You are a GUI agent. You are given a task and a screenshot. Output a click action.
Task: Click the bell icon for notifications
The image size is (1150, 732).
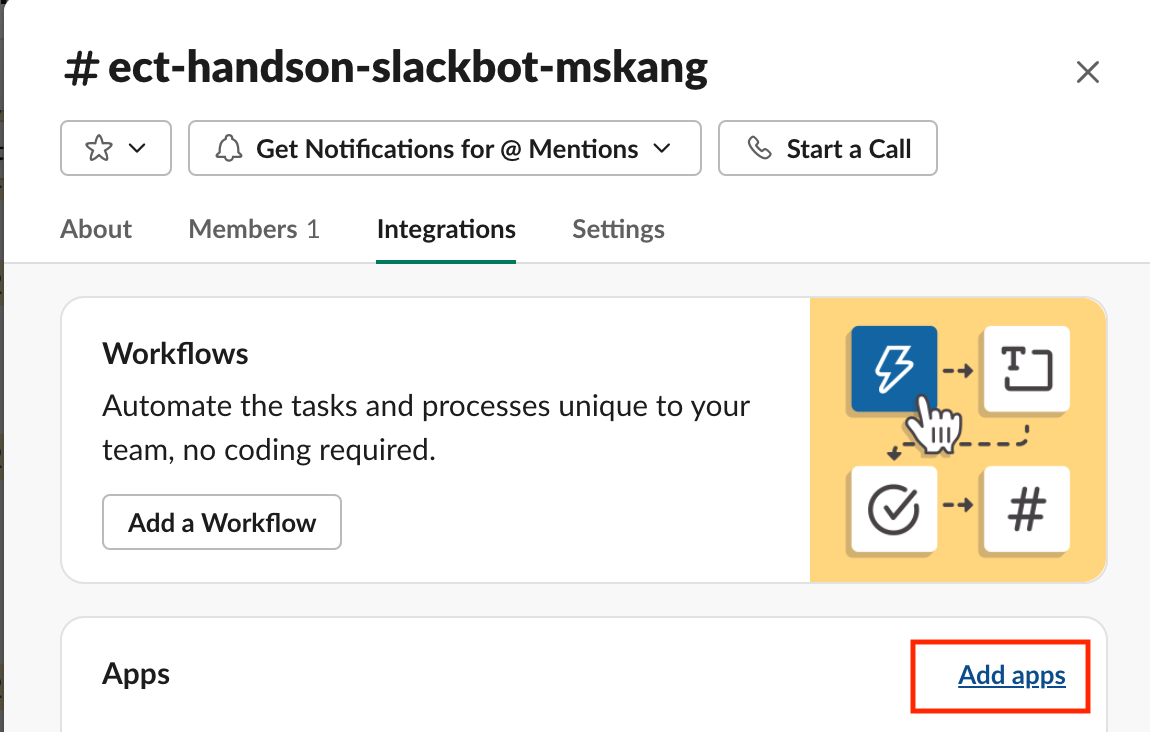point(229,149)
